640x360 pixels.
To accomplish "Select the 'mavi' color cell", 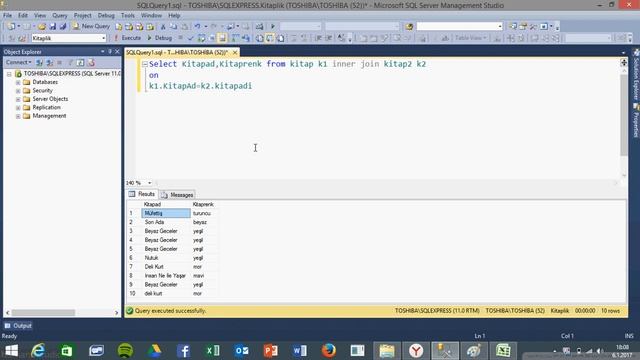I will point(203,276).
